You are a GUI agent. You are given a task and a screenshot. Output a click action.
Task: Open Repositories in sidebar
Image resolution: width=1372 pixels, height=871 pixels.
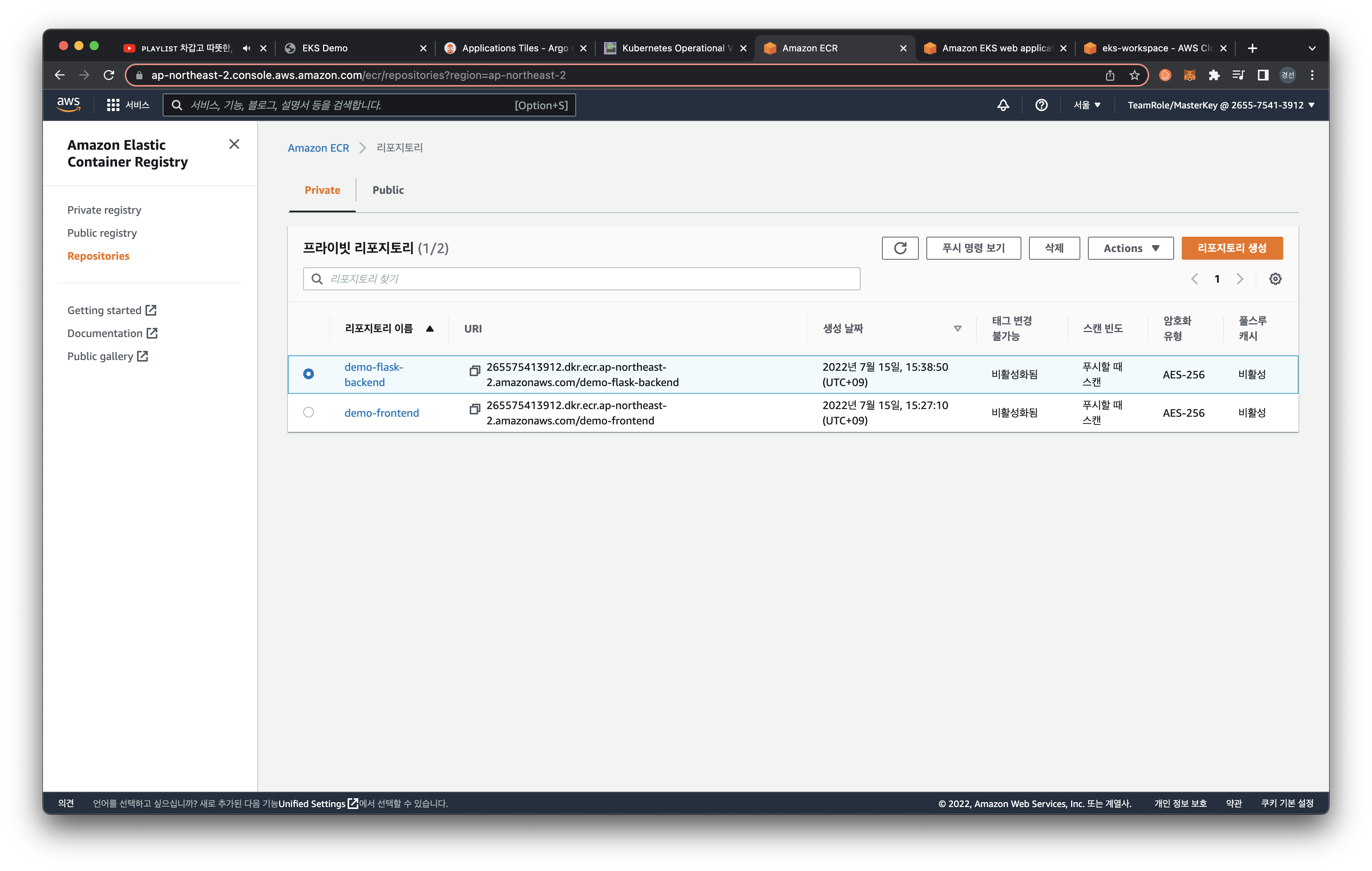point(98,256)
